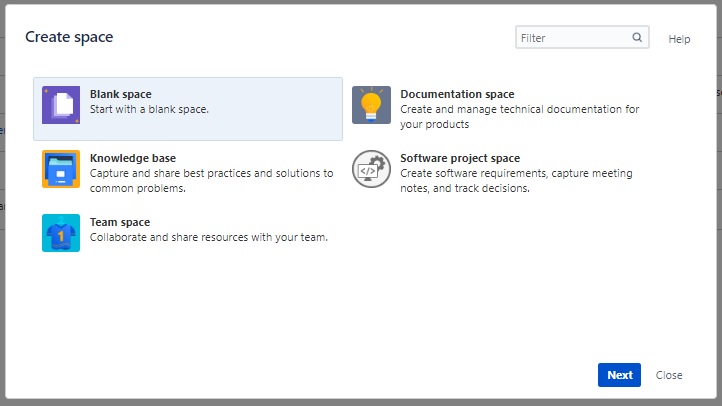Click the blue Next button
The image size is (722, 406).
click(619, 375)
